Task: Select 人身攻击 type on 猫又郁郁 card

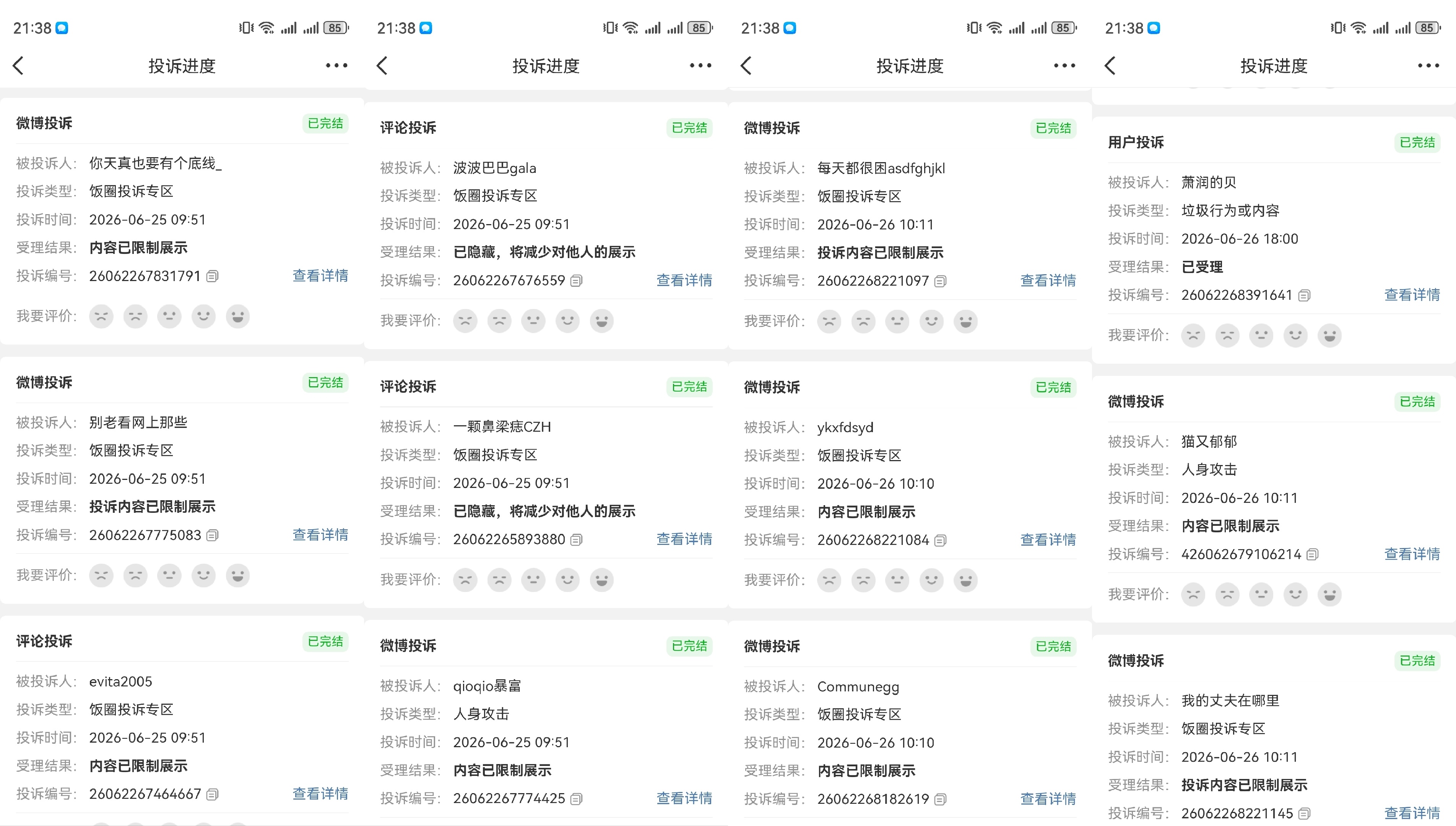Action: [1210, 470]
